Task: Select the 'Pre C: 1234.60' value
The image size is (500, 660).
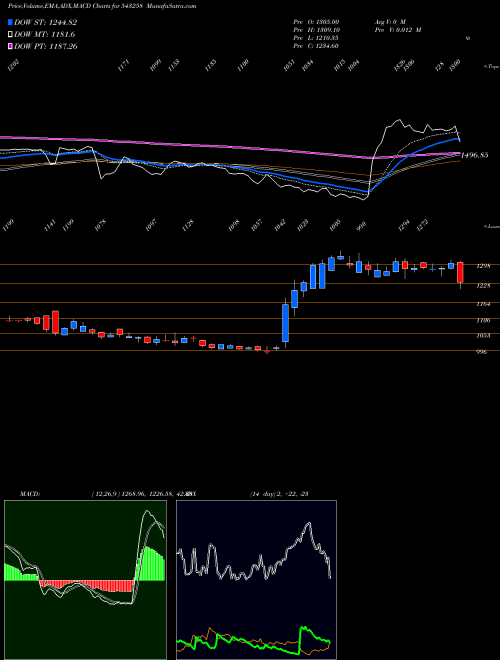Action: click(x=316, y=46)
